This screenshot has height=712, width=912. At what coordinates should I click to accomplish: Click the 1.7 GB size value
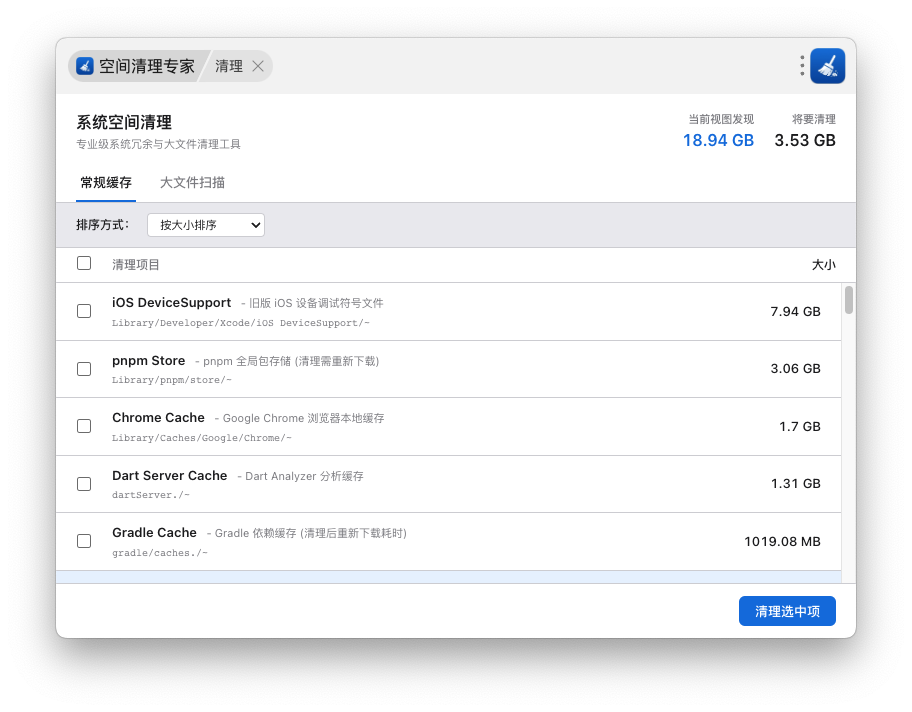800,426
